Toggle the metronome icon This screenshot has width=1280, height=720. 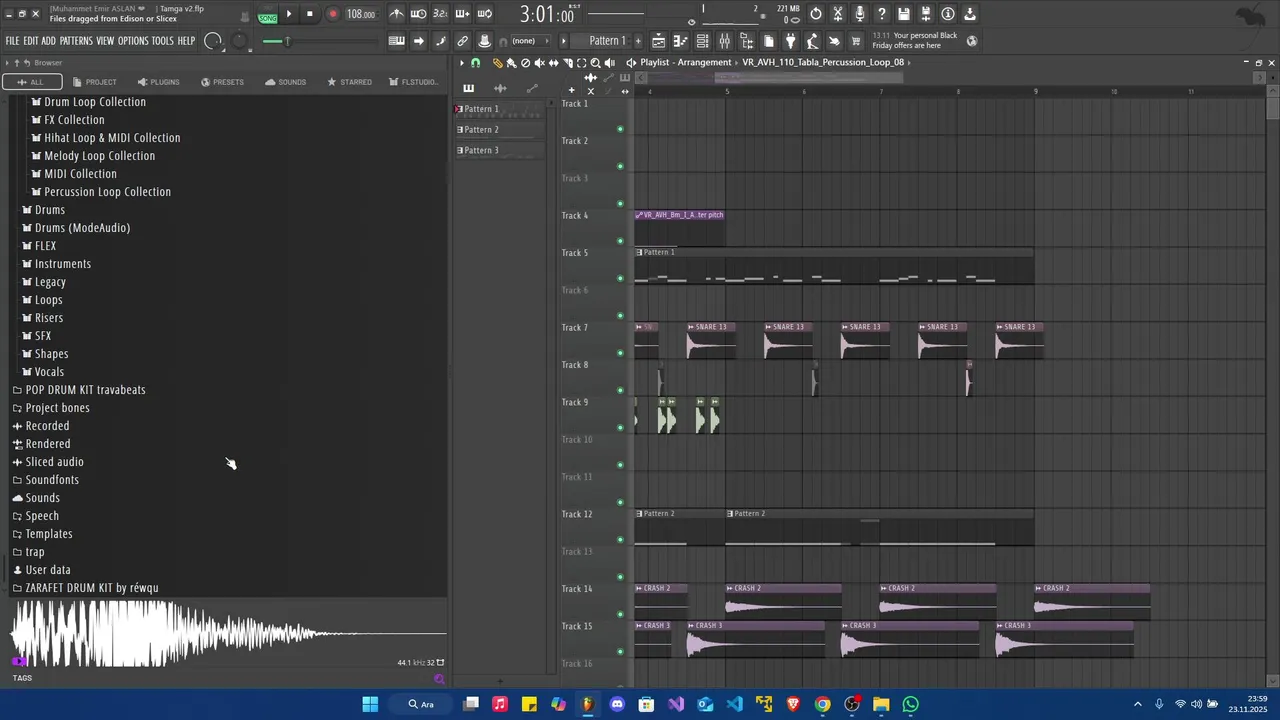[397, 14]
